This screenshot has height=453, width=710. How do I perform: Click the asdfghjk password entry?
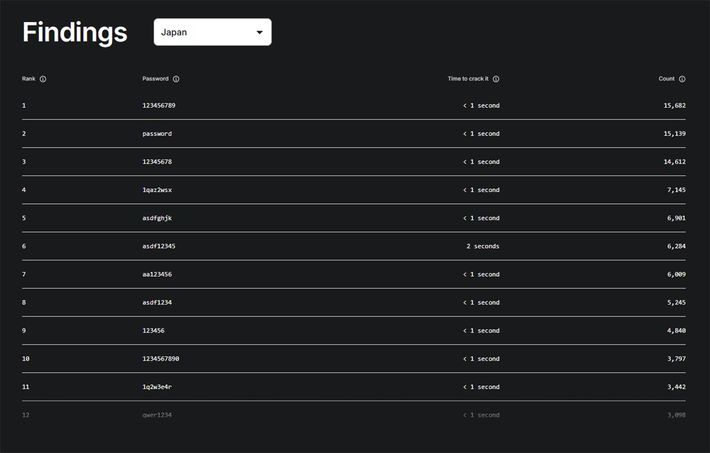pos(157,217)
